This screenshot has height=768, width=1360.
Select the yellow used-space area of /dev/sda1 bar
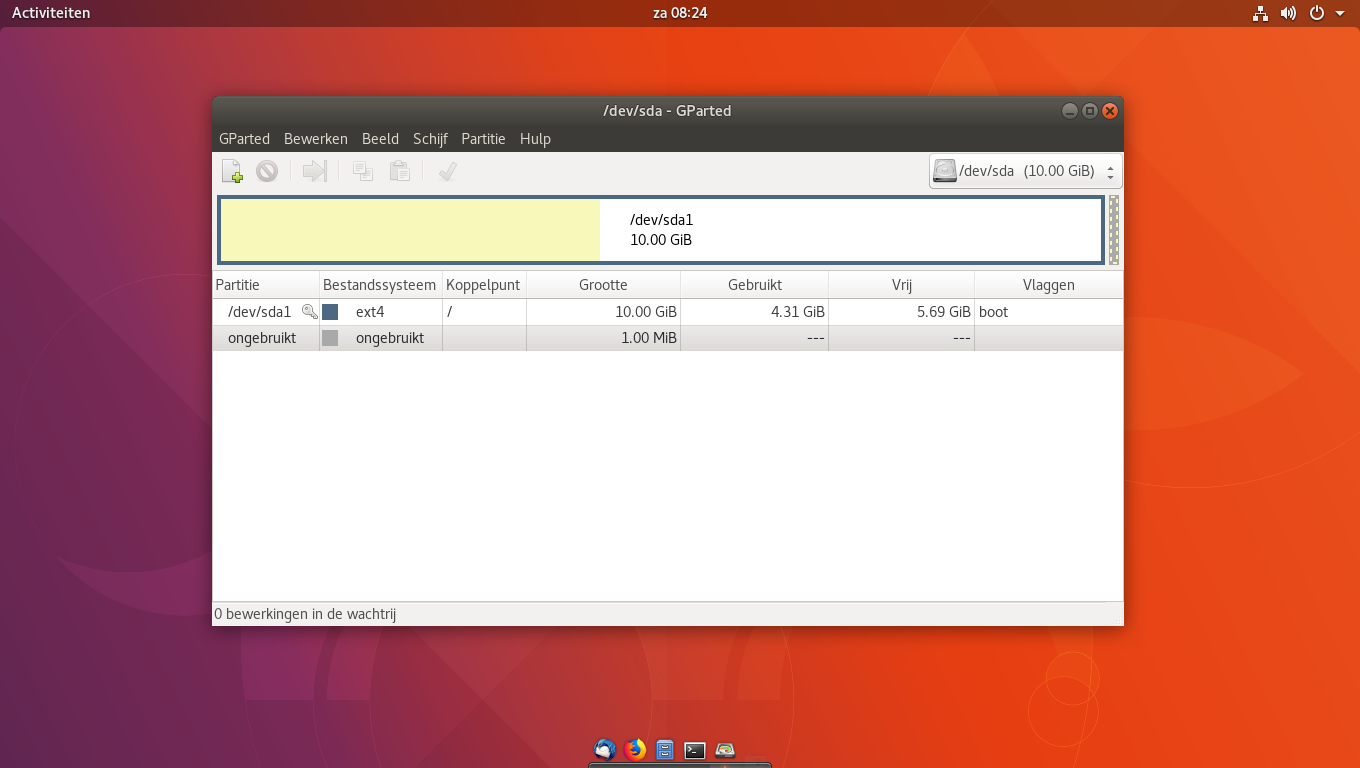(x=410, y=231)
